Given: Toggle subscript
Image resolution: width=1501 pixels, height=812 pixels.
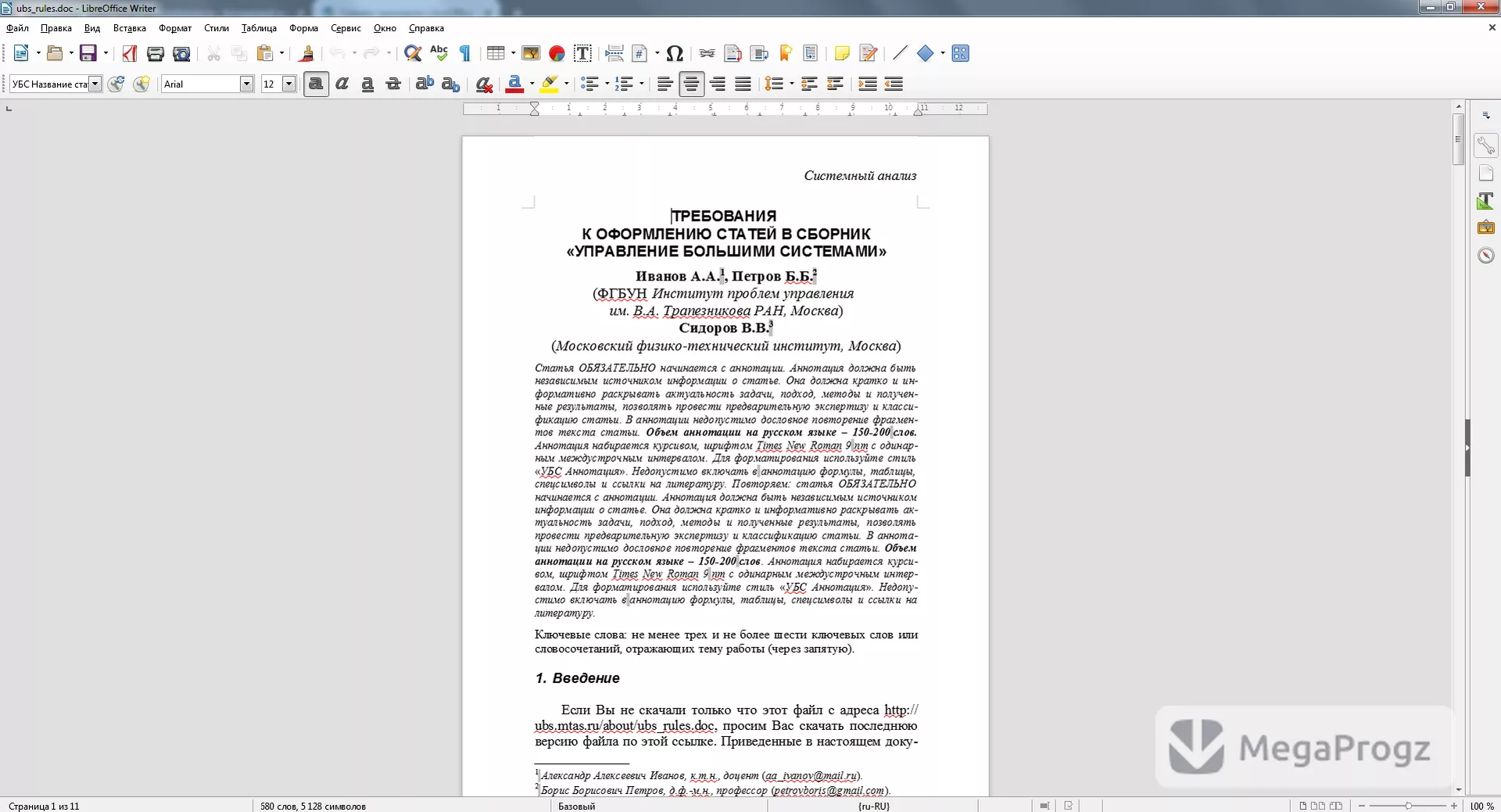Looking at the screenshot, I should [450, 84].
